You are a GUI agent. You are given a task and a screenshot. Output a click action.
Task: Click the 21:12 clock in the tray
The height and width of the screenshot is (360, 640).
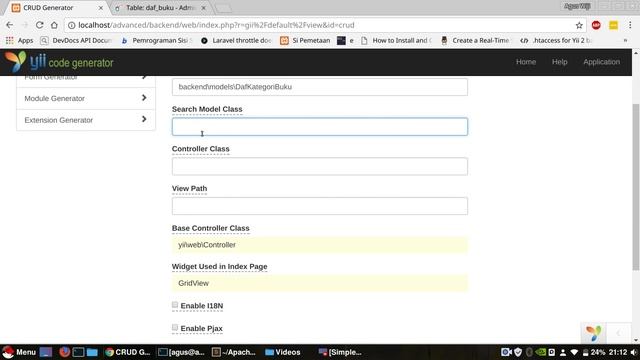pyautogui.click(x=618, y=352)
